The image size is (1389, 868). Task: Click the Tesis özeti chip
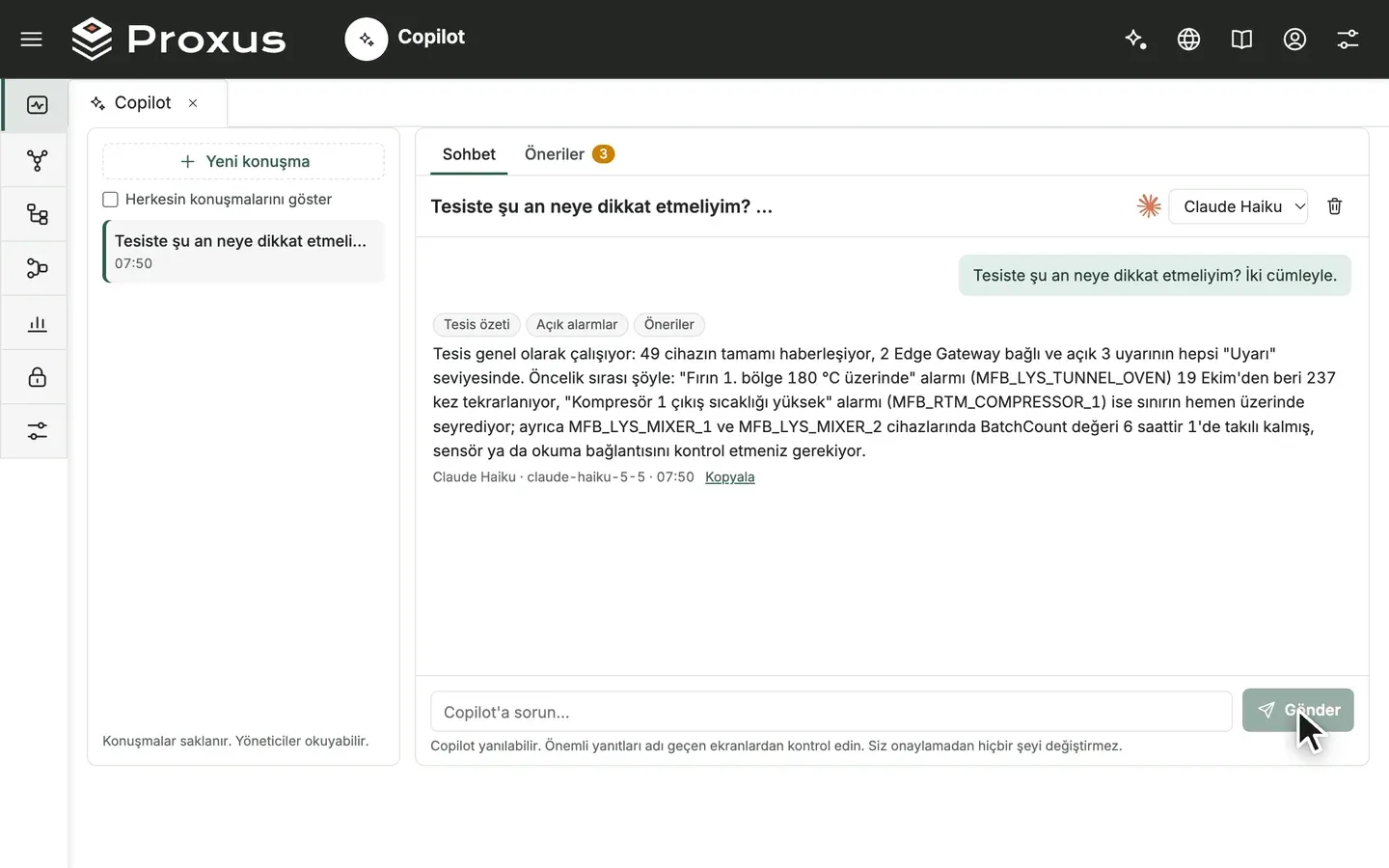[477, 325]
